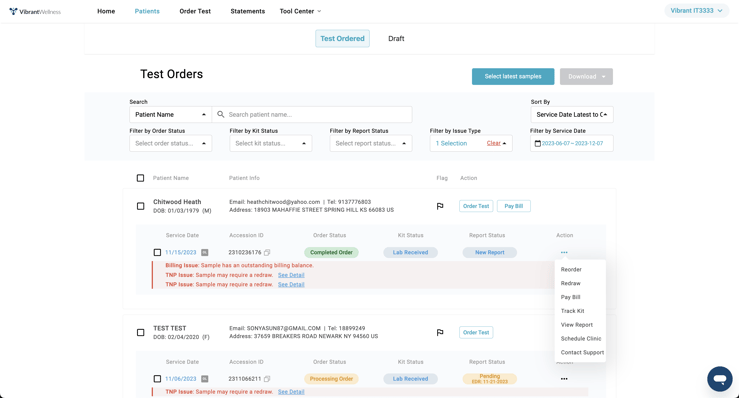Switch to the Test Ordered tab

[x=342, y=39]
